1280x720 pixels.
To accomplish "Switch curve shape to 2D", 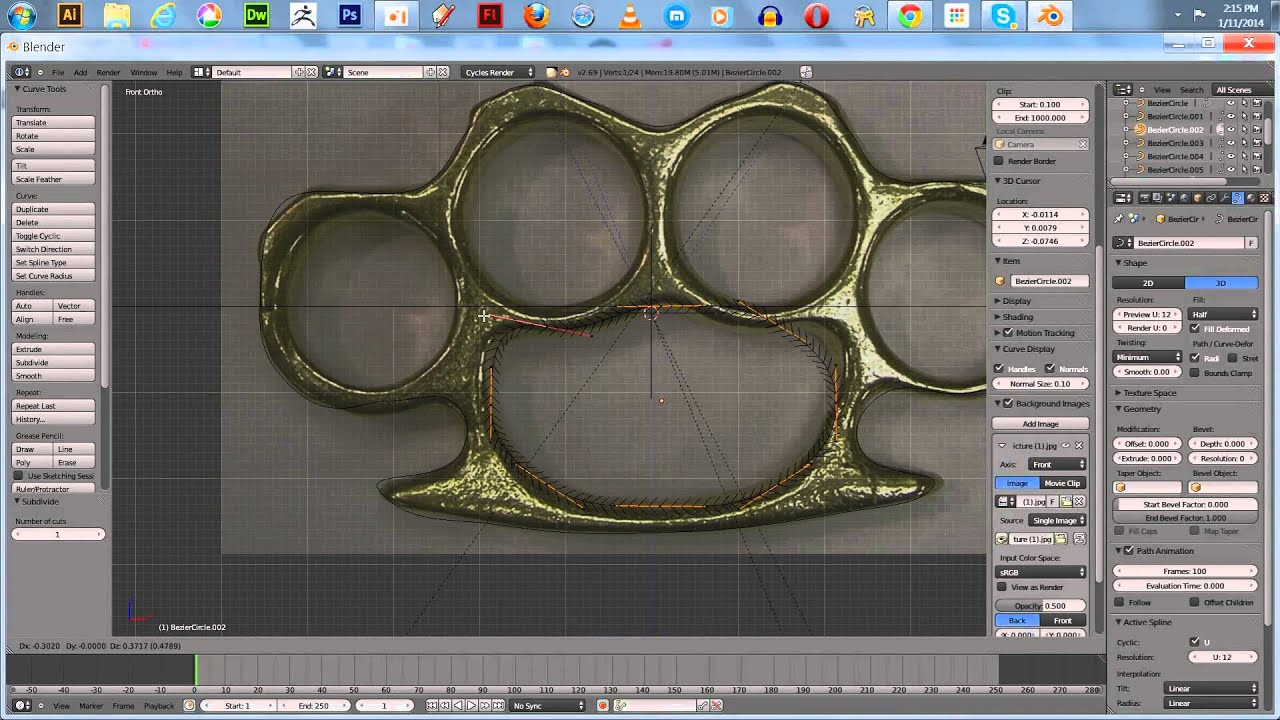I will (1148, 283).
